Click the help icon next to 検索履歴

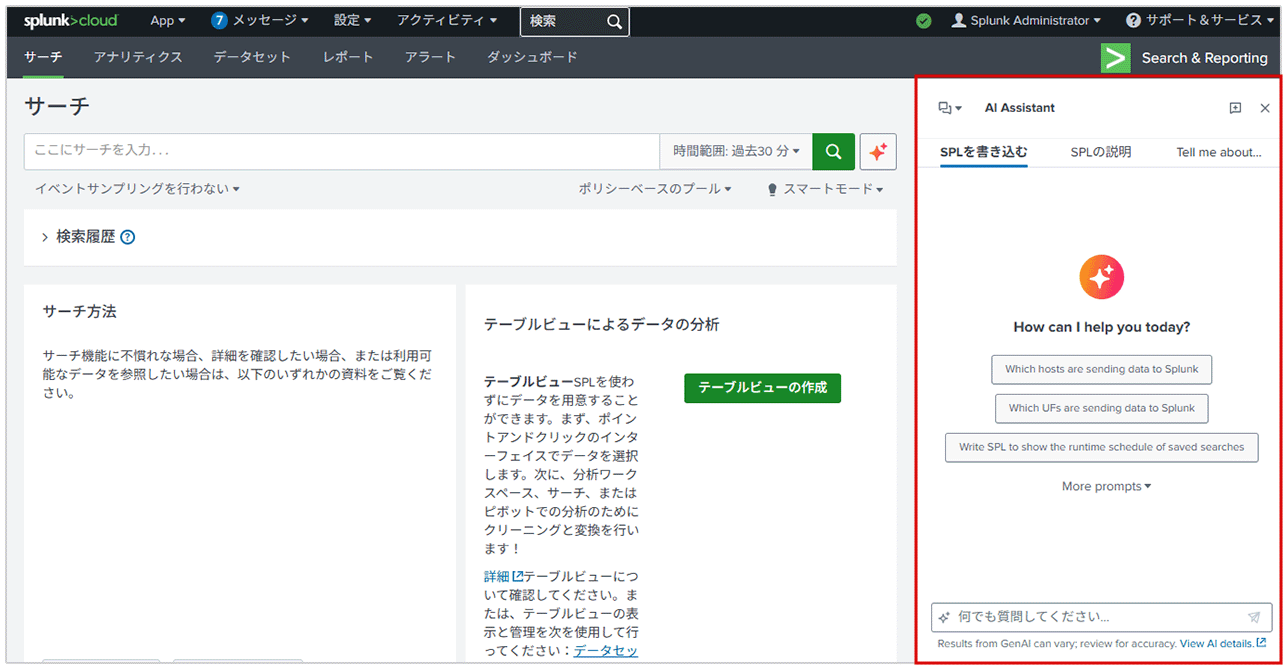(x=128, y=238)
